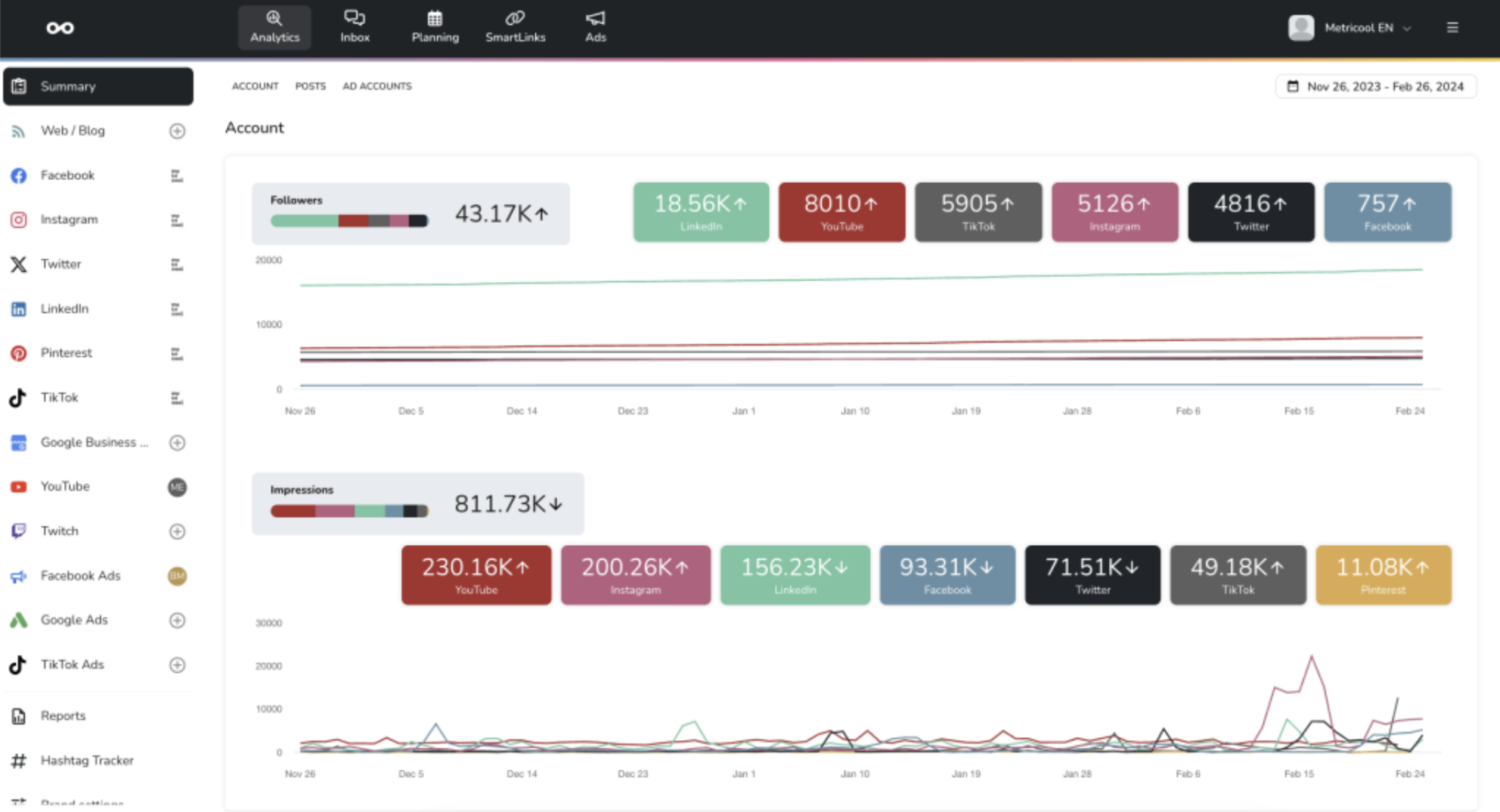Open Pinterest stats bar icon

tap(177, 354)
